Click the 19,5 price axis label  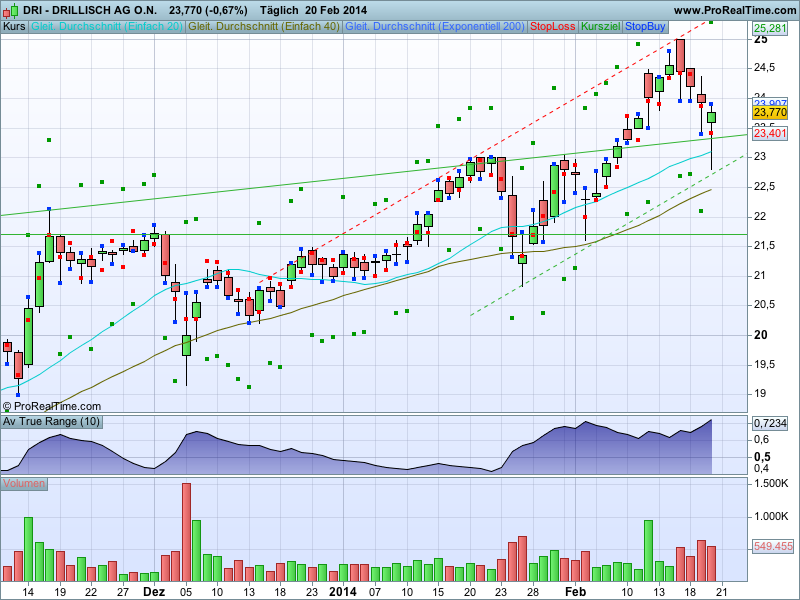point(764,365)
